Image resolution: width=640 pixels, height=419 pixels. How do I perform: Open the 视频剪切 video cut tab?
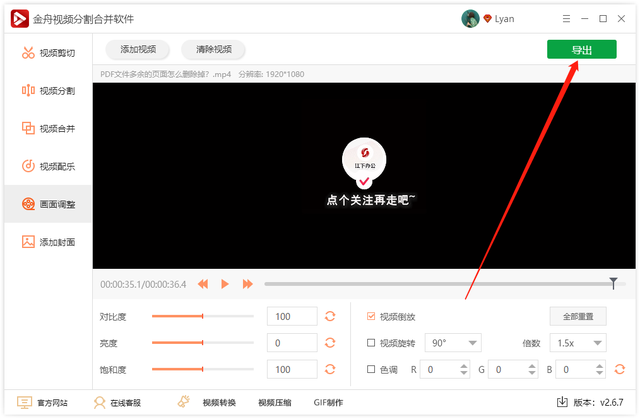point(48,53)
